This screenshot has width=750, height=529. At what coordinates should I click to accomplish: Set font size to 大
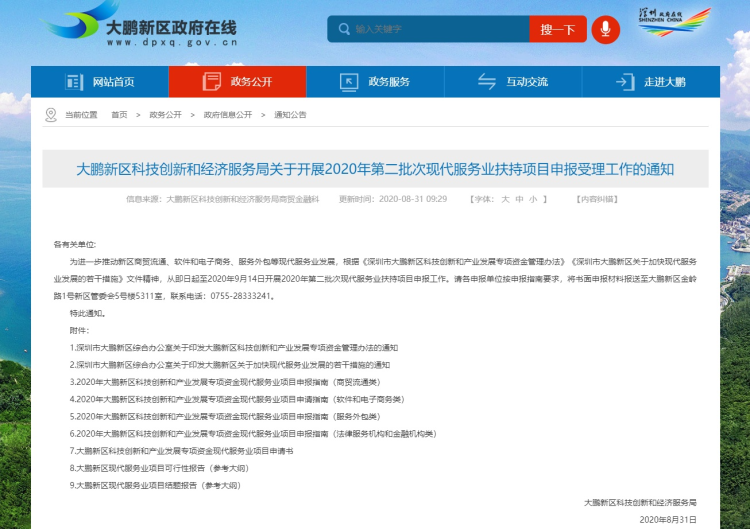pos(505,199)
